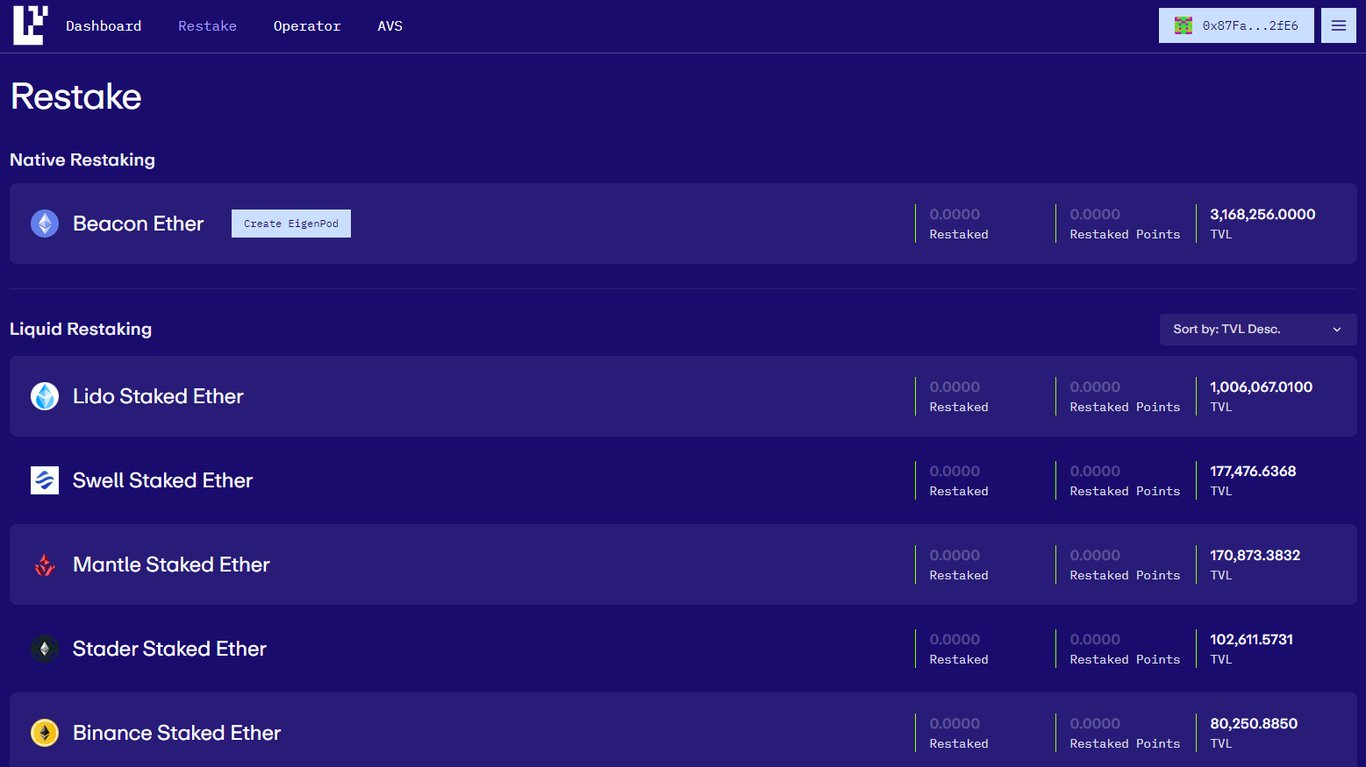Click the app logo in the top-left corner

click(x=27, y=25)
